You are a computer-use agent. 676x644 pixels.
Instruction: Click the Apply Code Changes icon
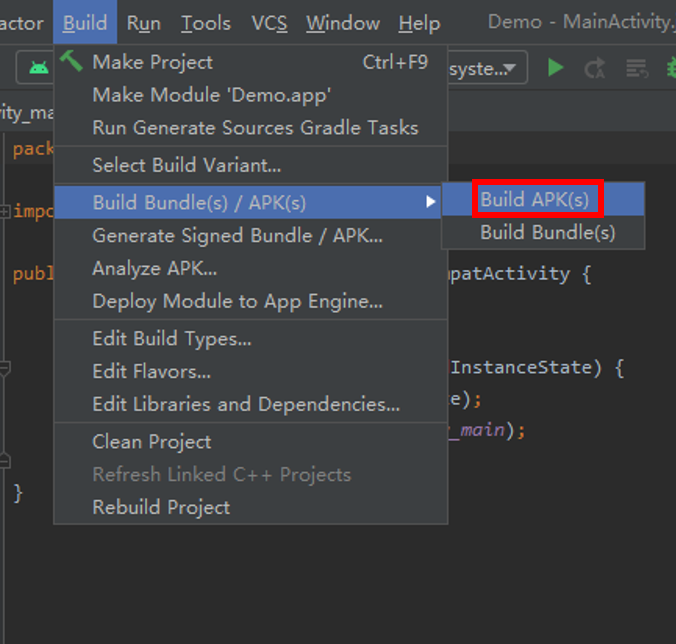(637, 68)
